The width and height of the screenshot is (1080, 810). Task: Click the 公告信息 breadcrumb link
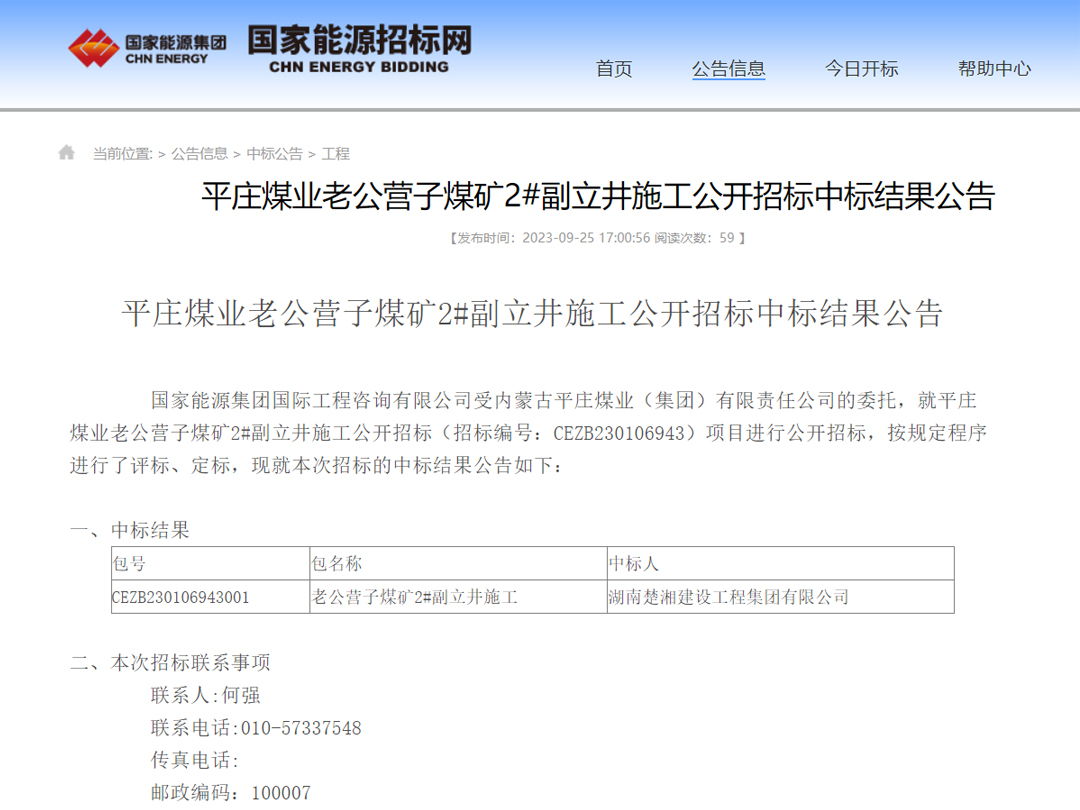click(x=199, y=154)
